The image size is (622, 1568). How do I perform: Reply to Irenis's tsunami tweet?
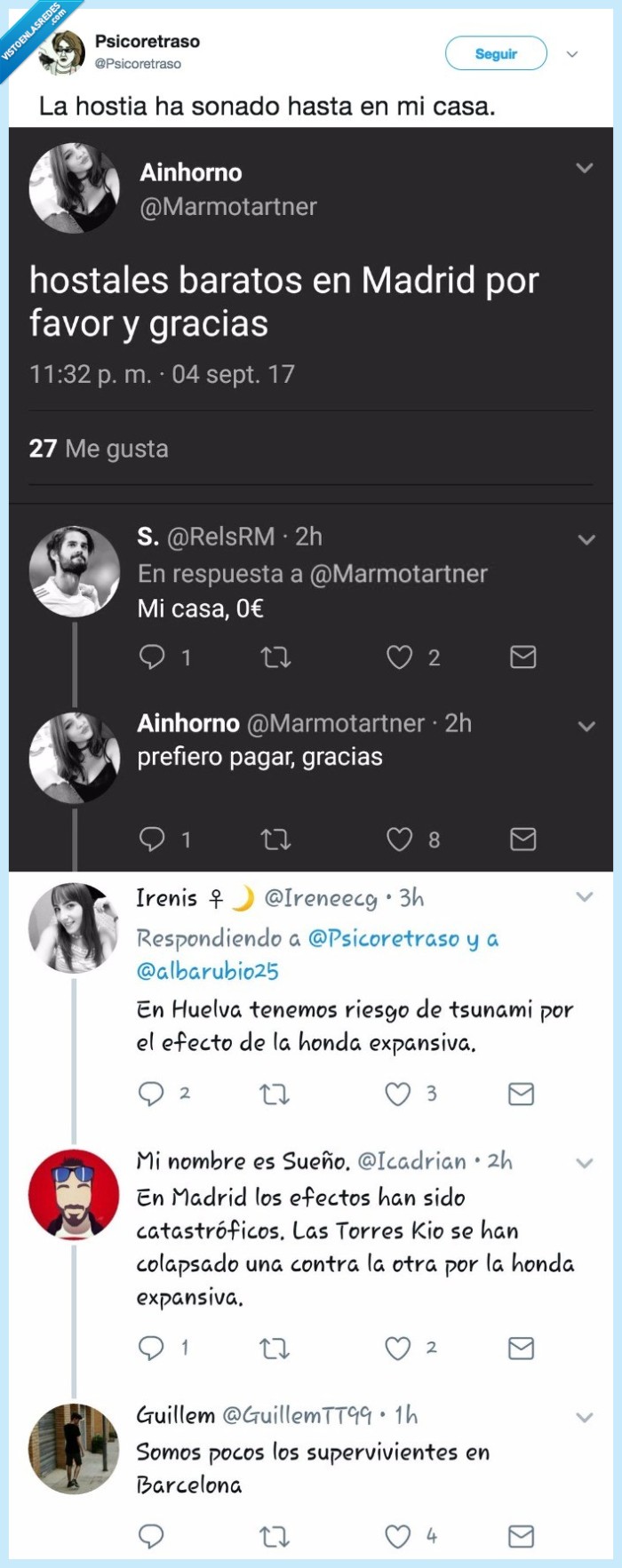tap(151, 1094)
